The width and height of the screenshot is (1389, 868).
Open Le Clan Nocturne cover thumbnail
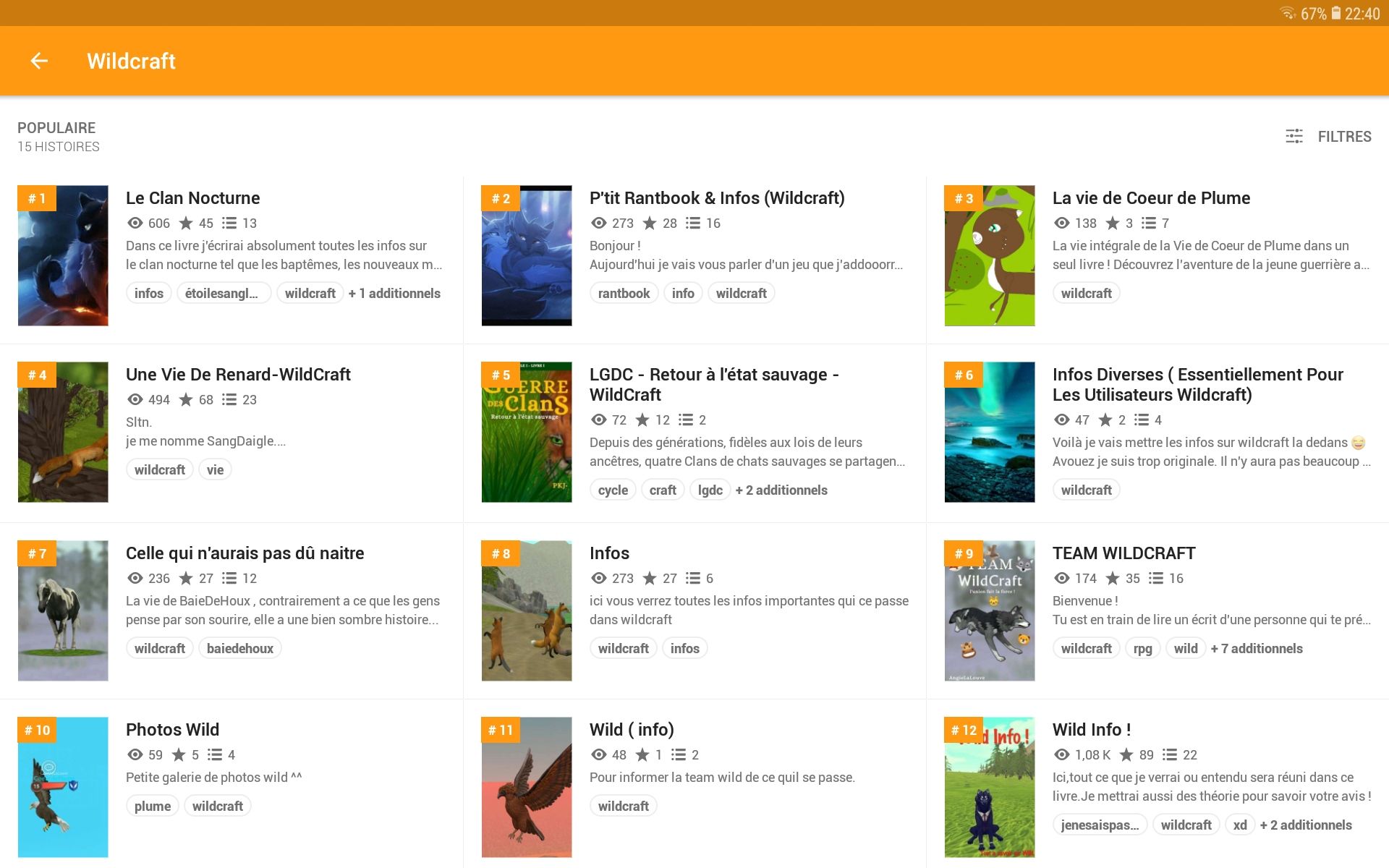click(63, 255)
